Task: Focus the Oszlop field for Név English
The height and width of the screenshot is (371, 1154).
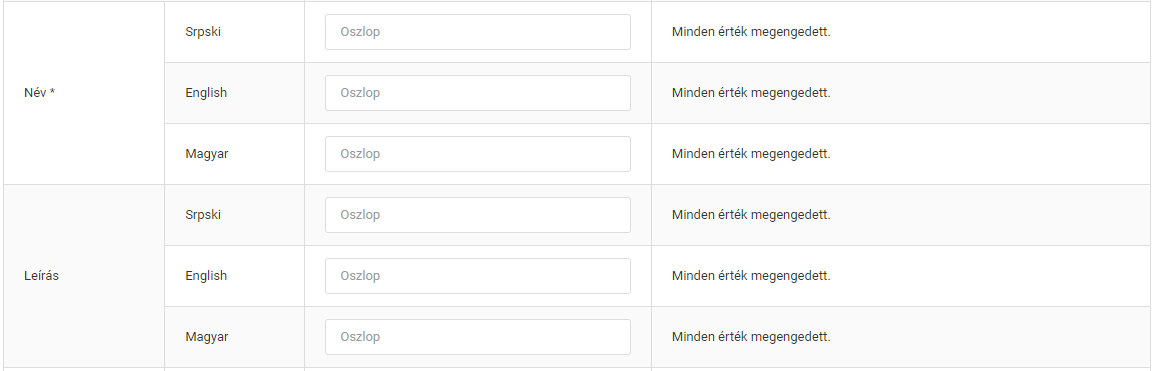Action: [478, 93]
